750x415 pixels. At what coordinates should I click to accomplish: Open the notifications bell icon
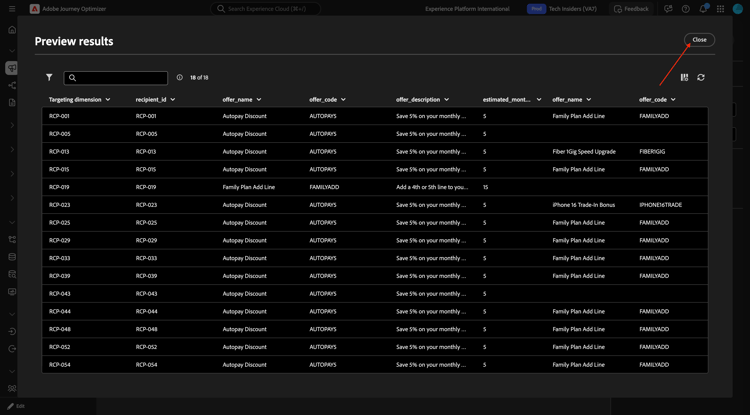click(x=703, y=9)
